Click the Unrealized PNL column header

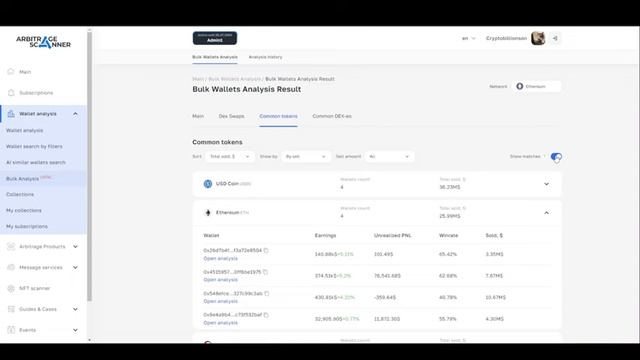[x=393, y=236]
